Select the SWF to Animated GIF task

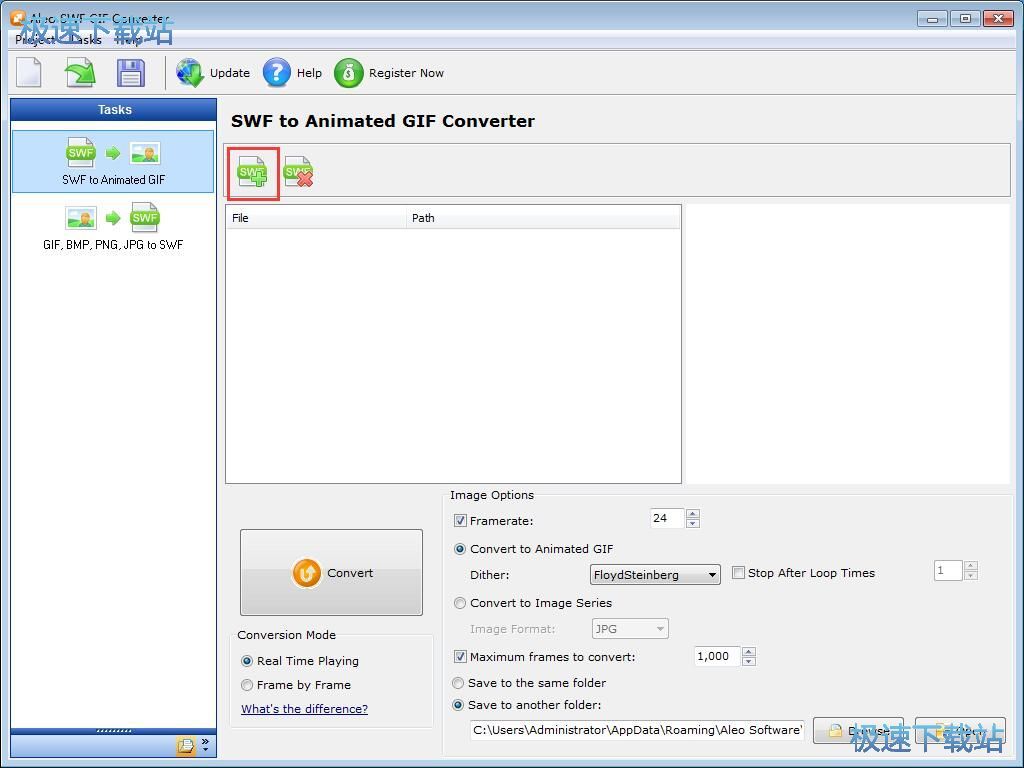pyautogui.click(x=113, y=161)
